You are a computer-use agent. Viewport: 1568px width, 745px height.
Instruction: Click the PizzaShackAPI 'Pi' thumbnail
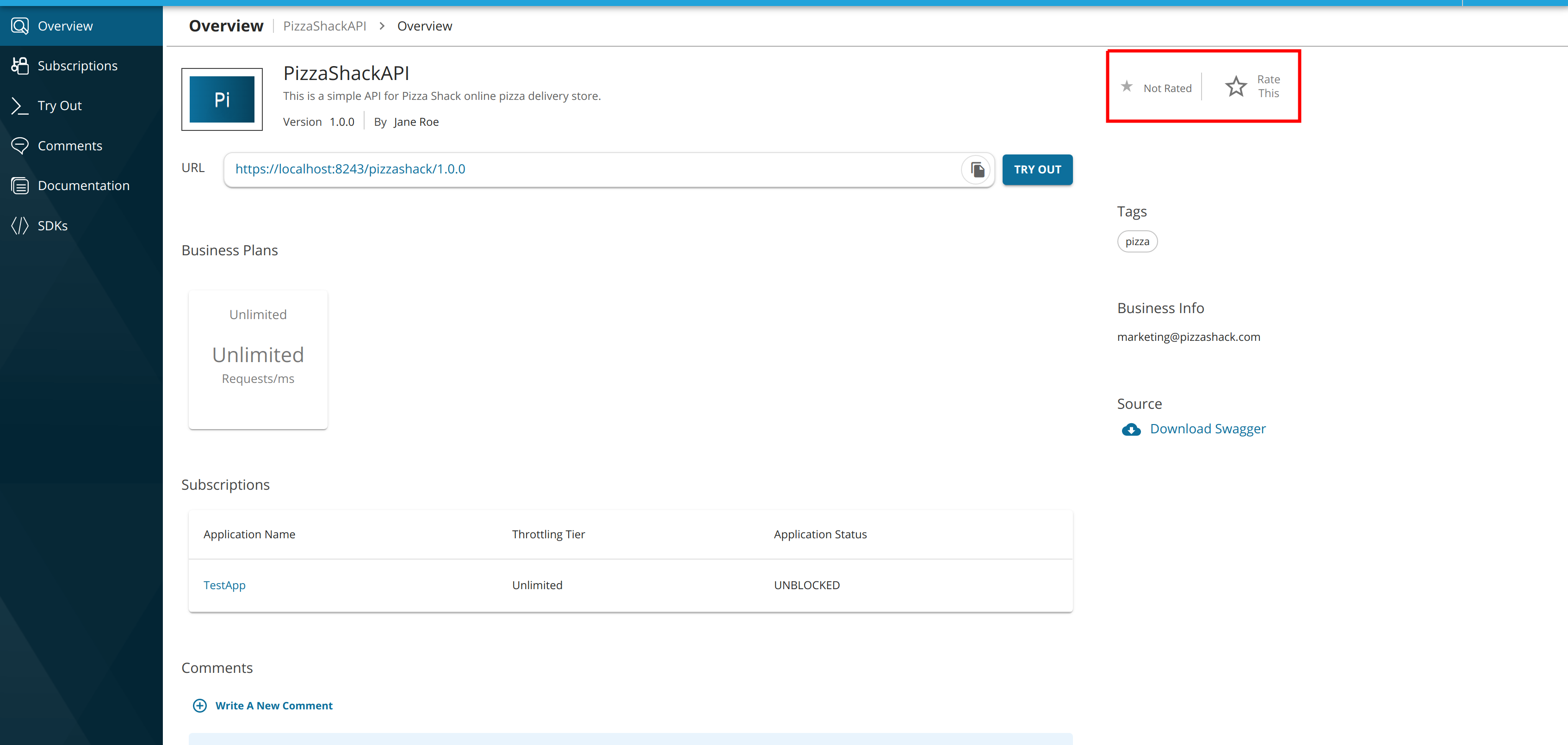click(x=222, y=99)
